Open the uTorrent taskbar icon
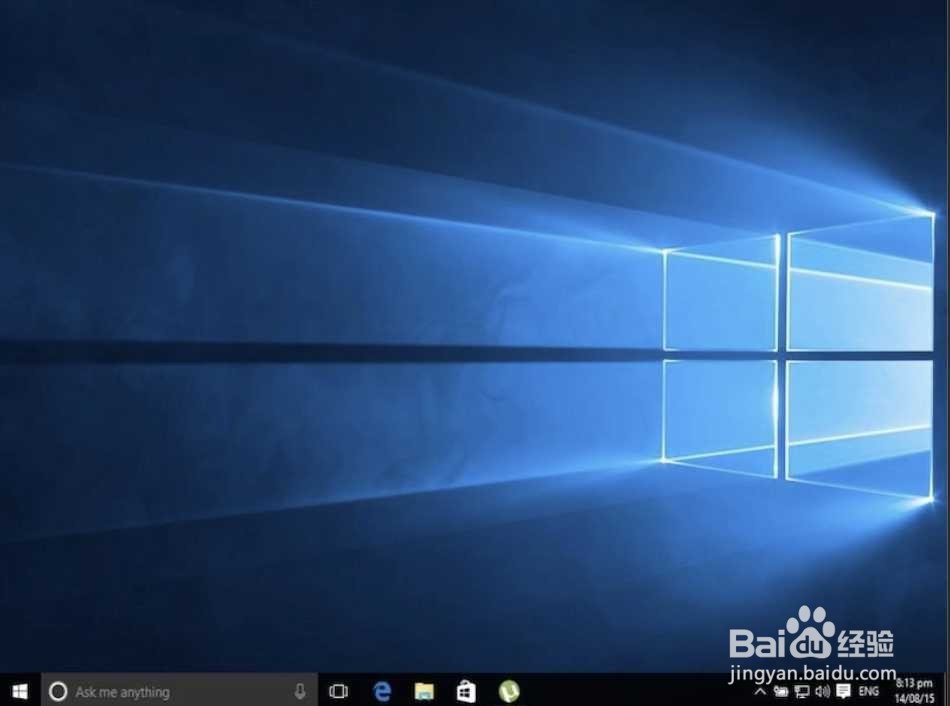This screenshot has height=706, width=950. click(509, 691)
